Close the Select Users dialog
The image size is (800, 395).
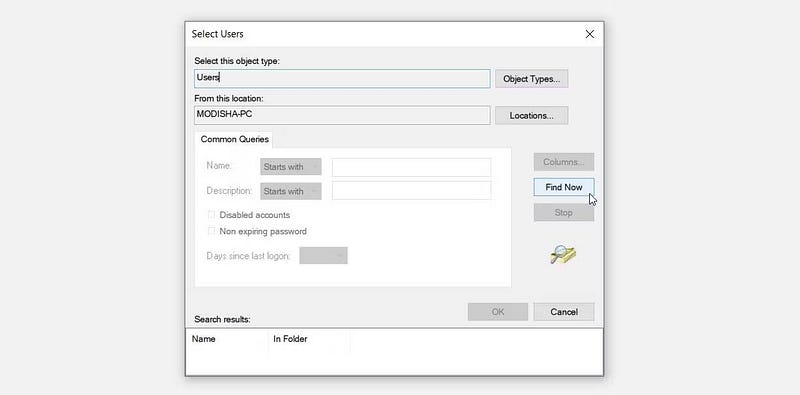point(589,34)
